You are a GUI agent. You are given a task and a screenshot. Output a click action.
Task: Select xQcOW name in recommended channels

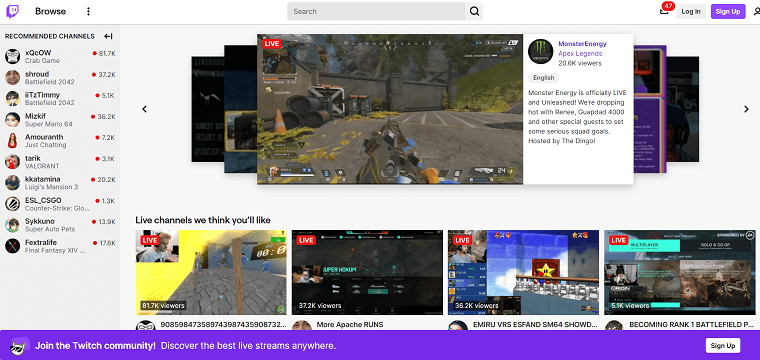tap(38, 52)
